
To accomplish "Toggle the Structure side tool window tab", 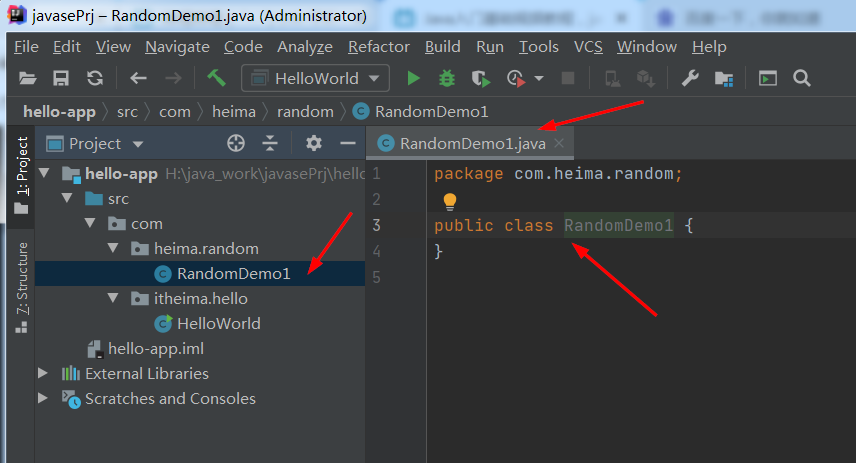I will click(x=21, y=287).
